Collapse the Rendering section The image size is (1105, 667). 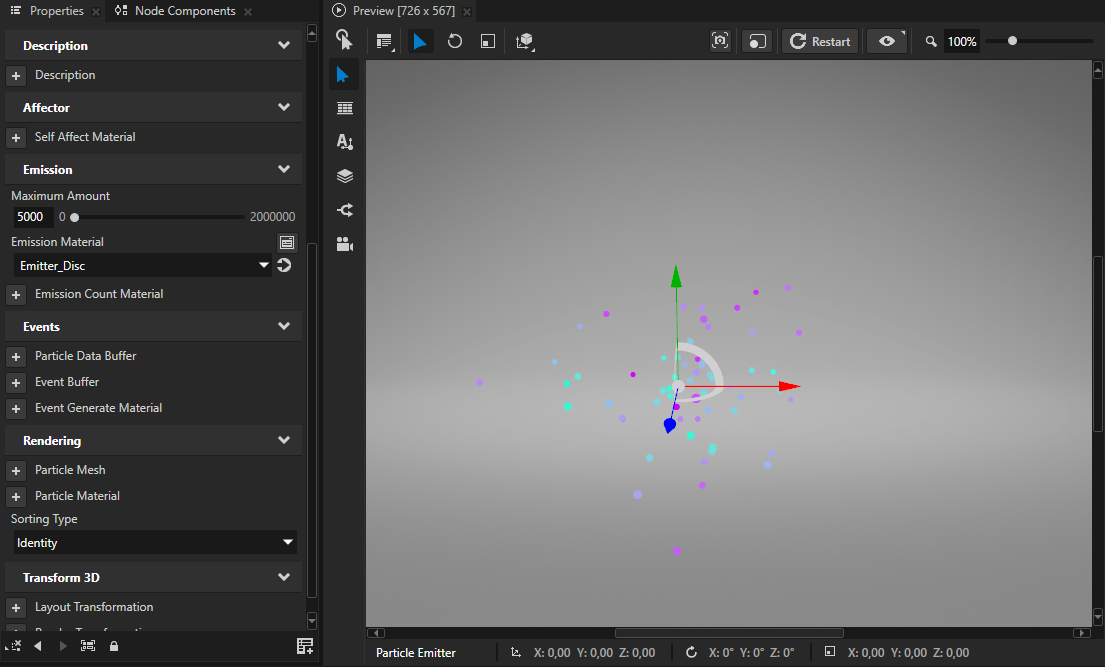tap(284, 440)
